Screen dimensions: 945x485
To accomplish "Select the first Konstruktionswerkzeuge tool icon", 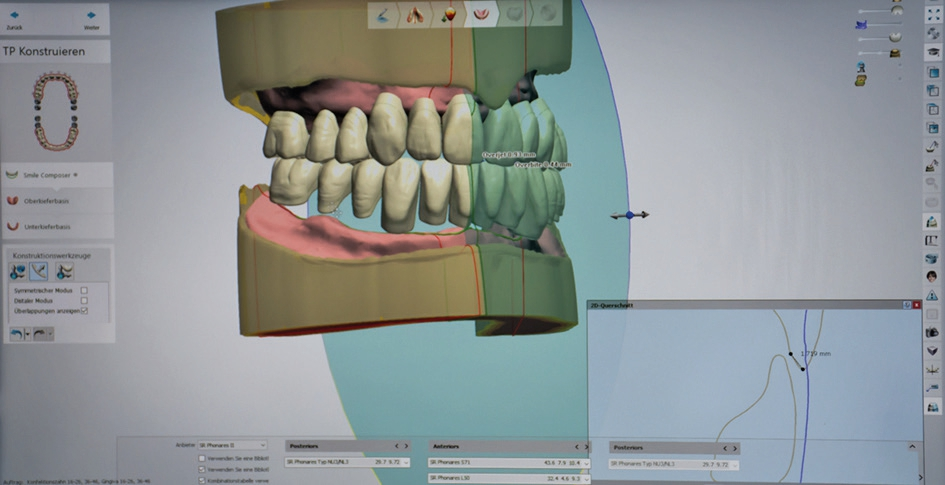I will coord(17,272).
